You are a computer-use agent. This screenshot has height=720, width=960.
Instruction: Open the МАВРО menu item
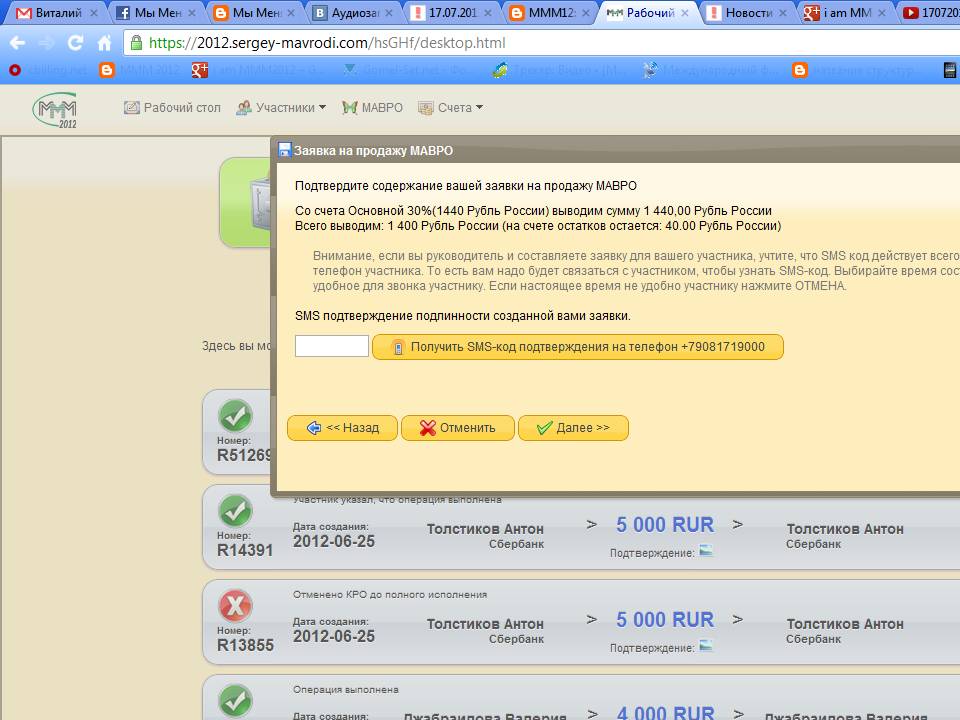click(x=372, y=108)
